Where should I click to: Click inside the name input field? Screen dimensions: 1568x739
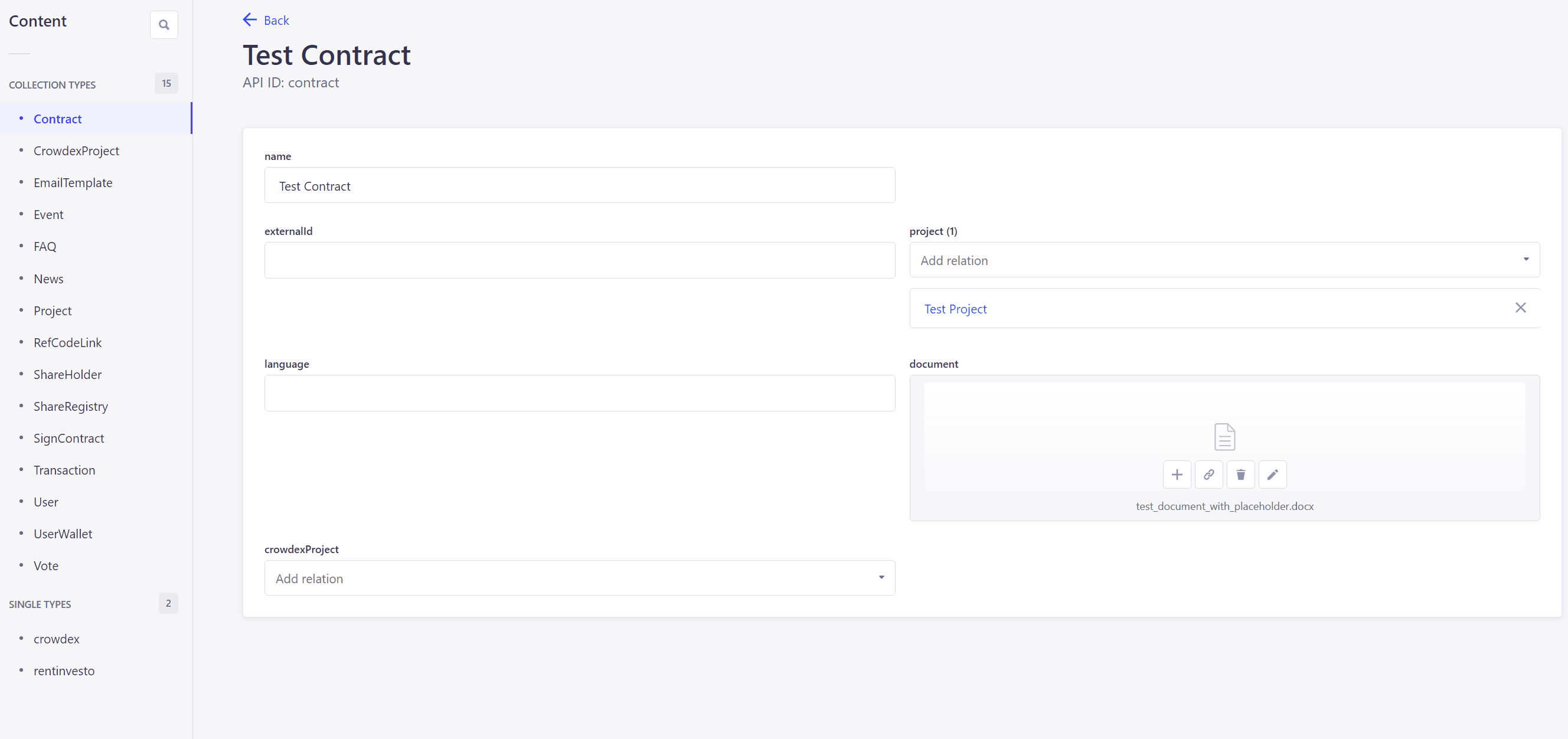coord(579,186)
